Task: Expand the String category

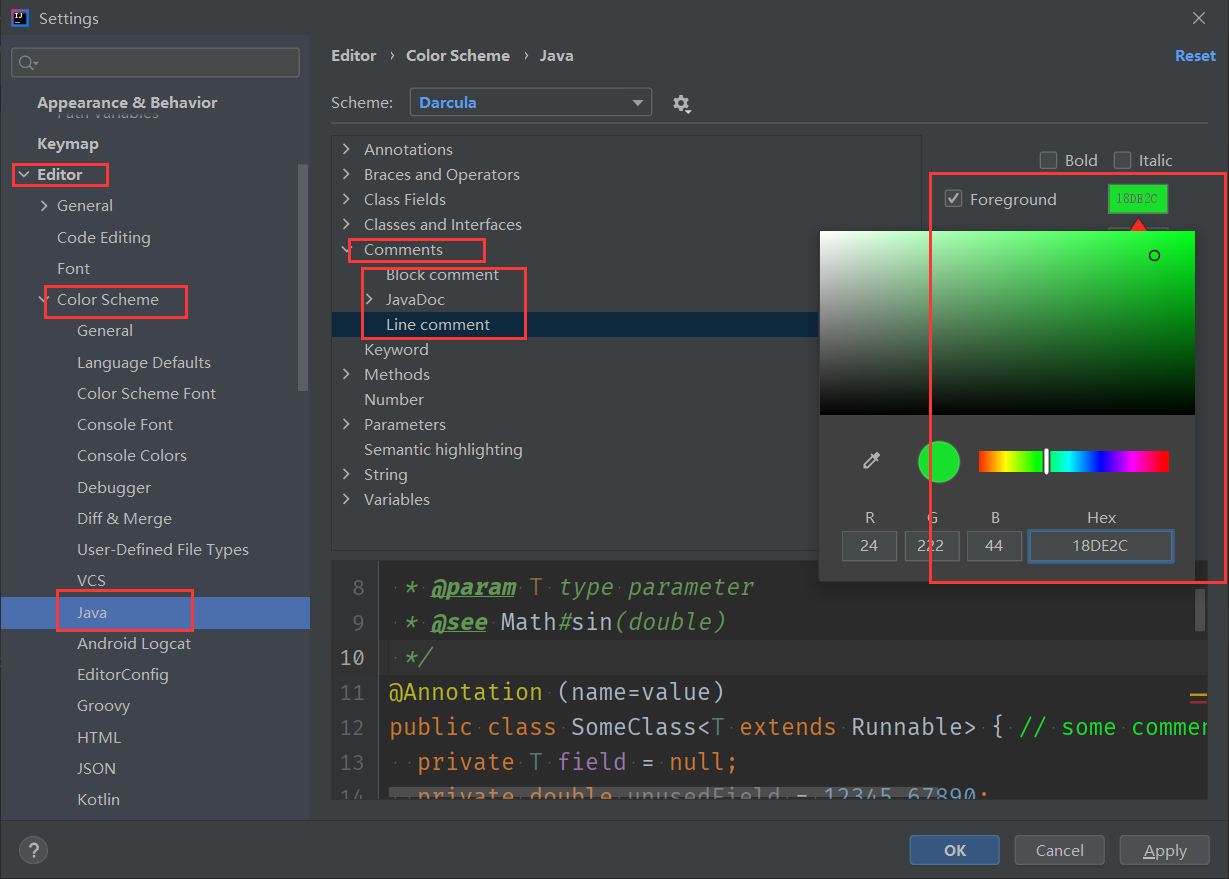Action: point(346,474)
